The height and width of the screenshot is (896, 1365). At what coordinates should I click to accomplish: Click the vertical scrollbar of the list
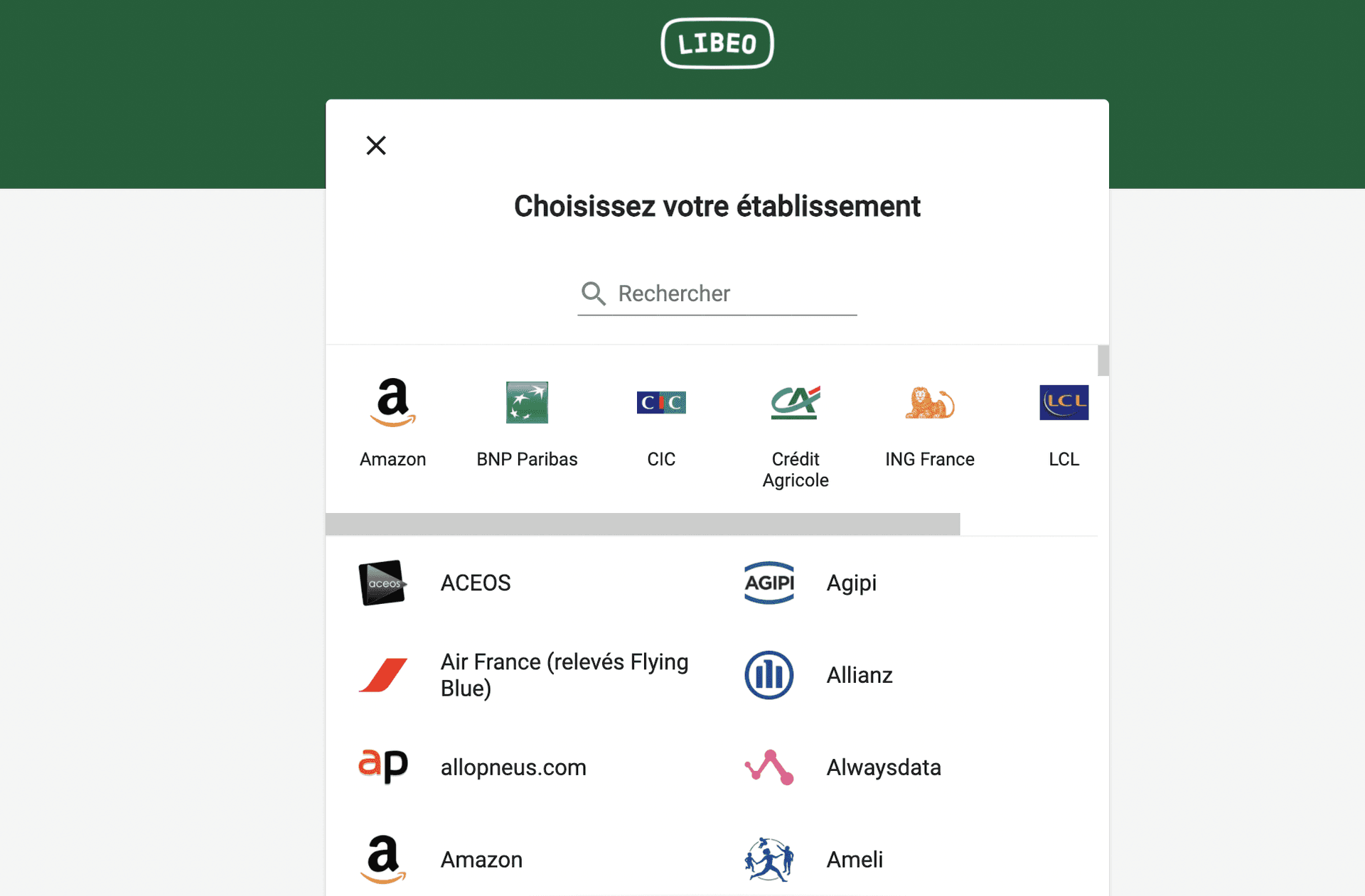[1103, 360]
